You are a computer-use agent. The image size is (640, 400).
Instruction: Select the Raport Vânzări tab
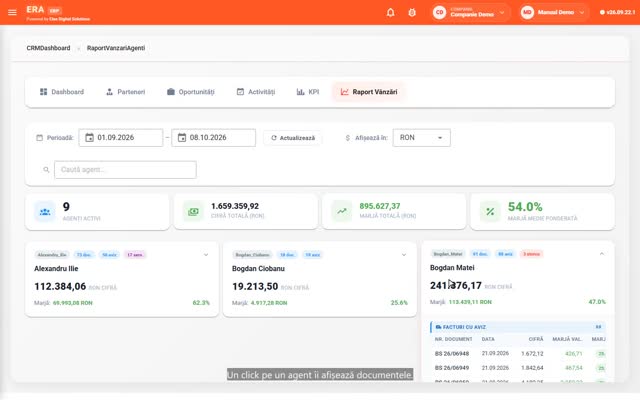click(x=369, y=92)
